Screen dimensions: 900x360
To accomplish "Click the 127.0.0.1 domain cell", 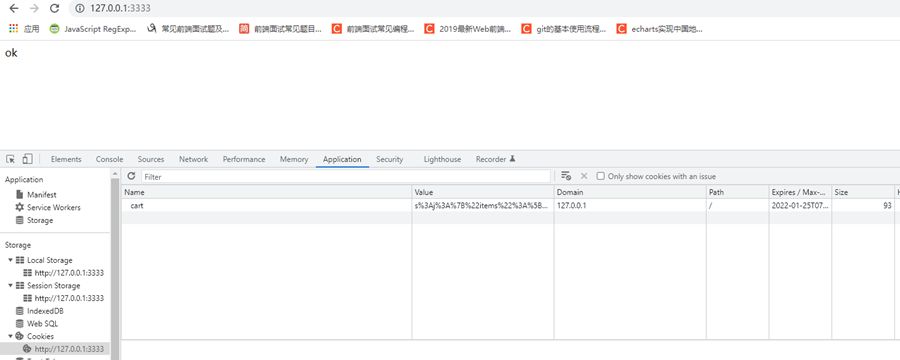I will coord(630,205).
